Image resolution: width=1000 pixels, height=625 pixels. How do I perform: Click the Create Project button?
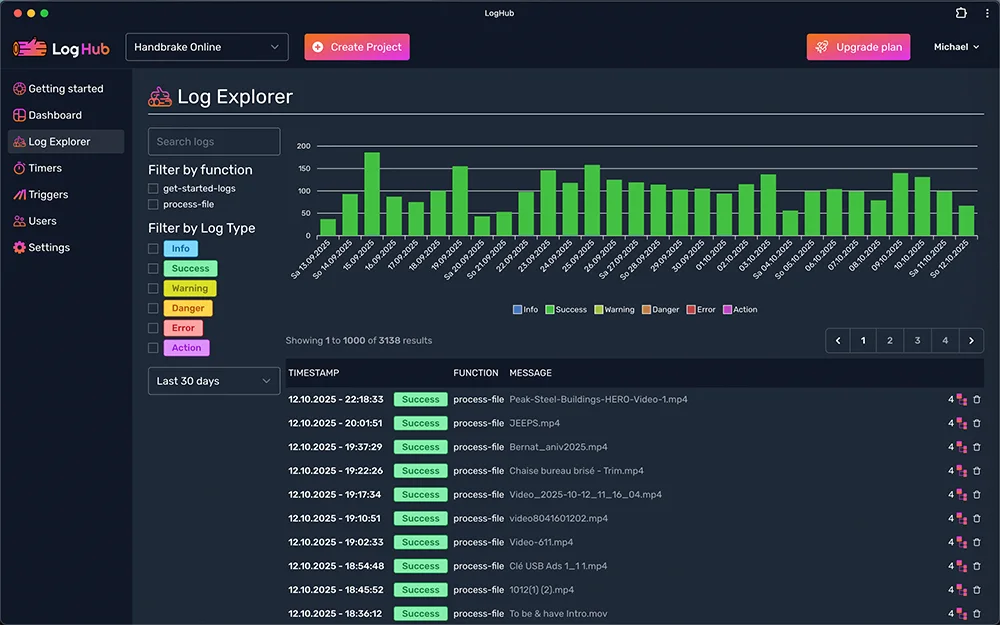click(x=357, y=47)
